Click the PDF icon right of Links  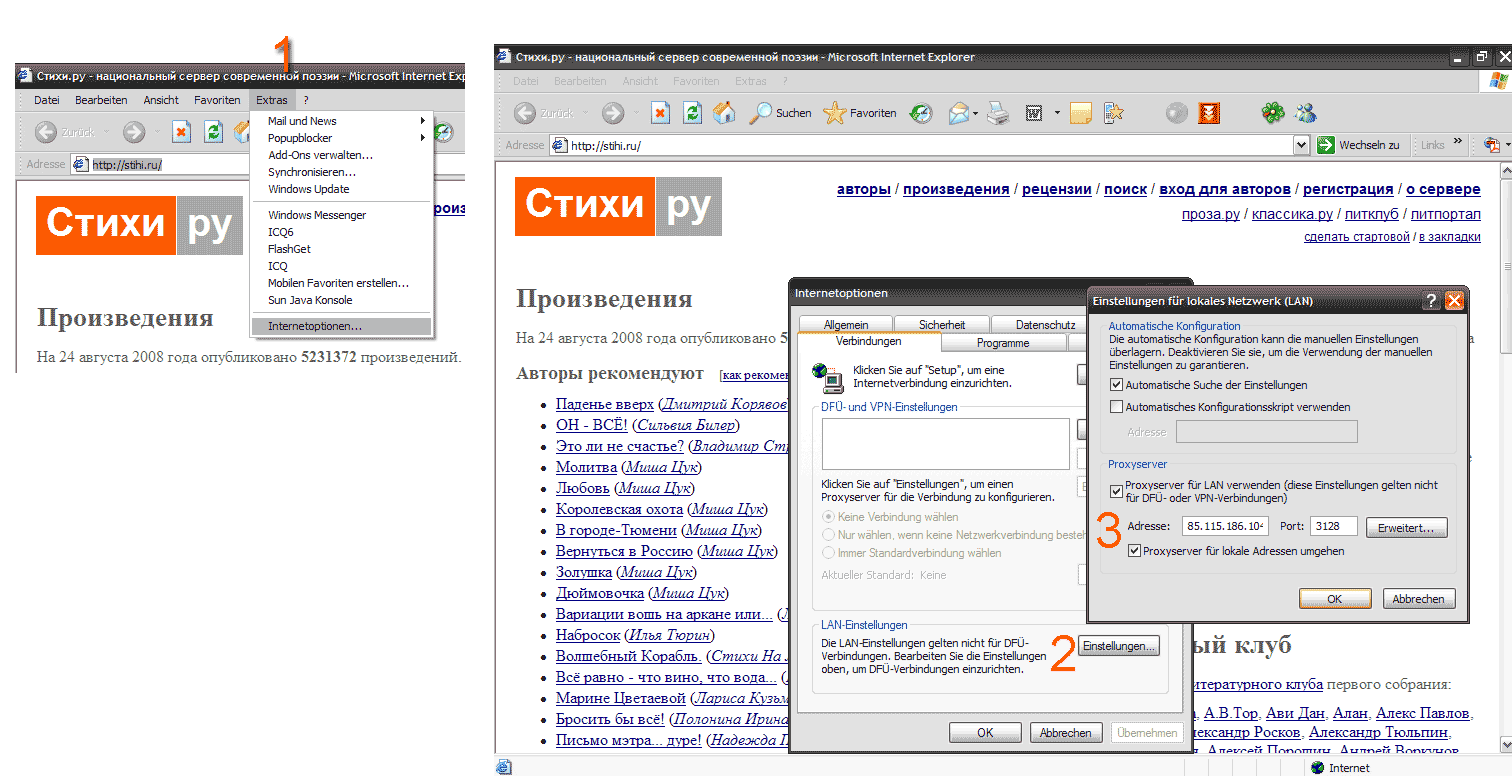(1492, 145)
